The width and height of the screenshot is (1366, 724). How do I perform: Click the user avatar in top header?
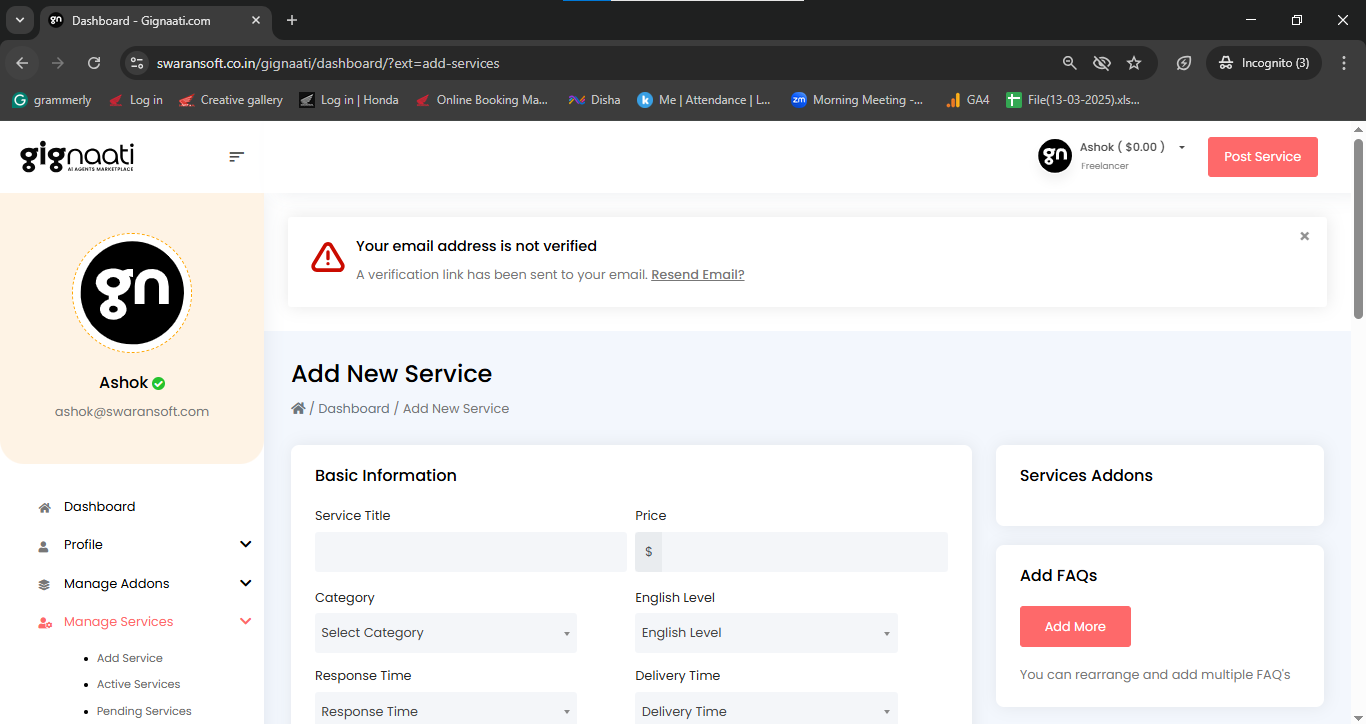click(1055, 156)
